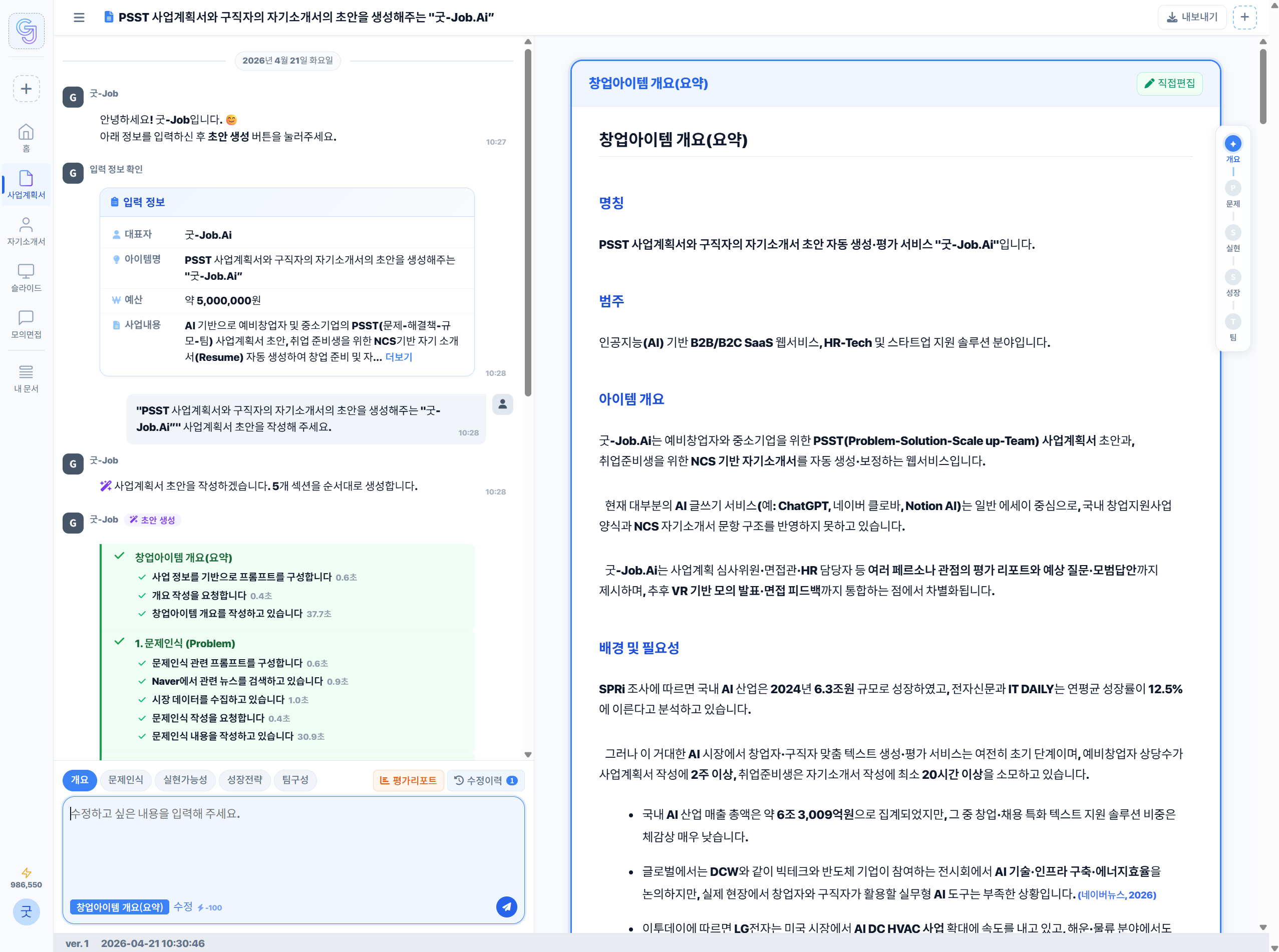The width and height of the screenshot is (1279, 952).
Task: Select the 문제인식 tab
Action: [126, 780]
